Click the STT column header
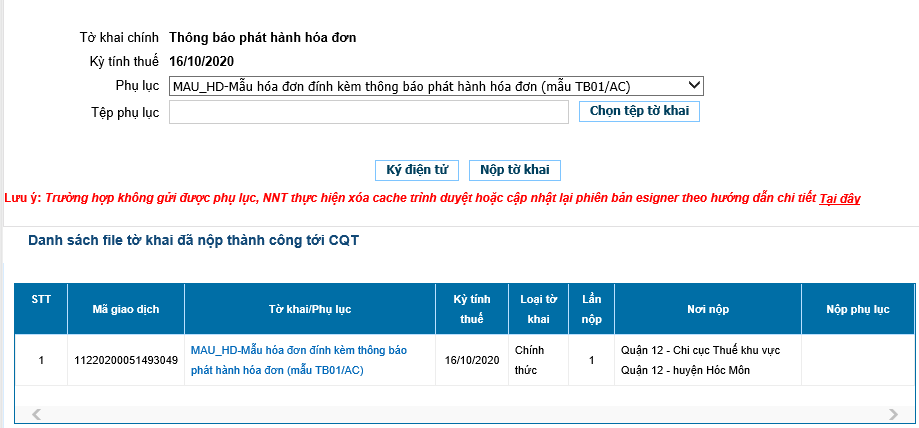This screenshot has width=919, height=428. (40, 299)
